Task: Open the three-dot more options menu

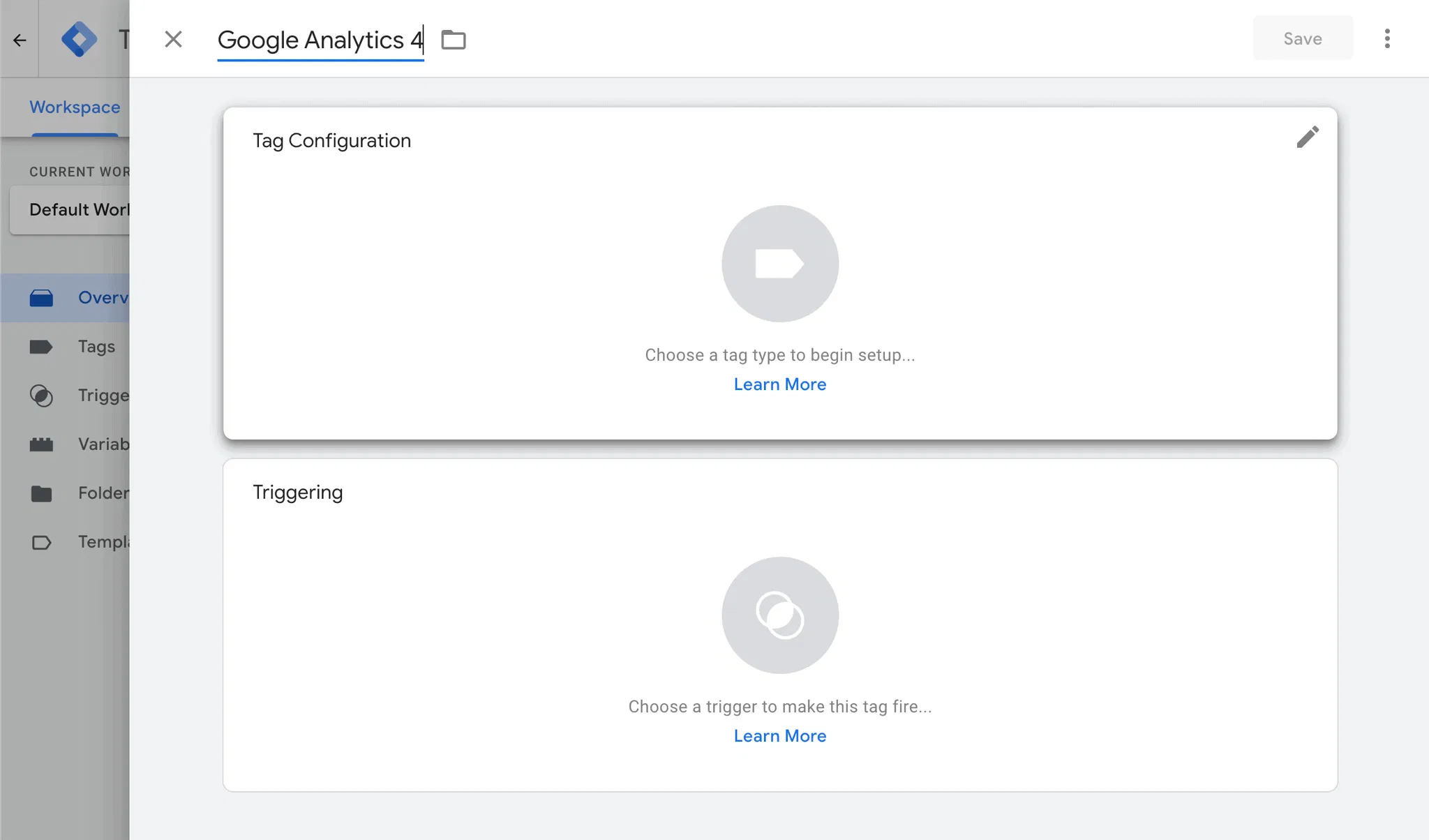Action: pos(1386,39)
